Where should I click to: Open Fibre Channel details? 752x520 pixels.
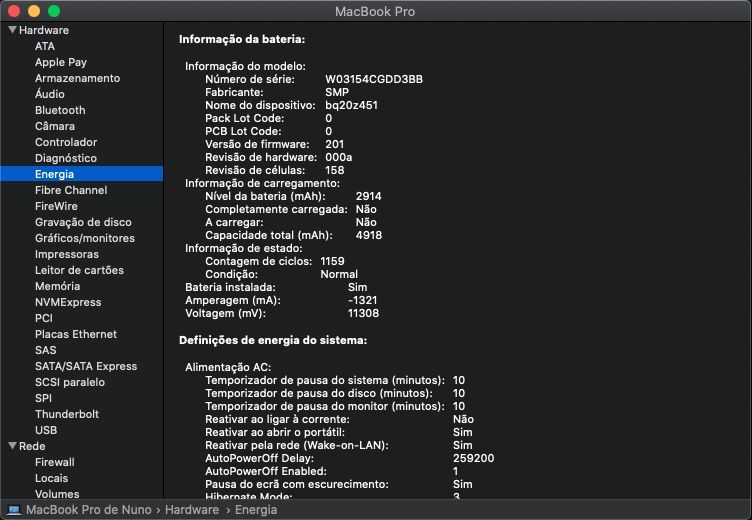click(71, 190)
